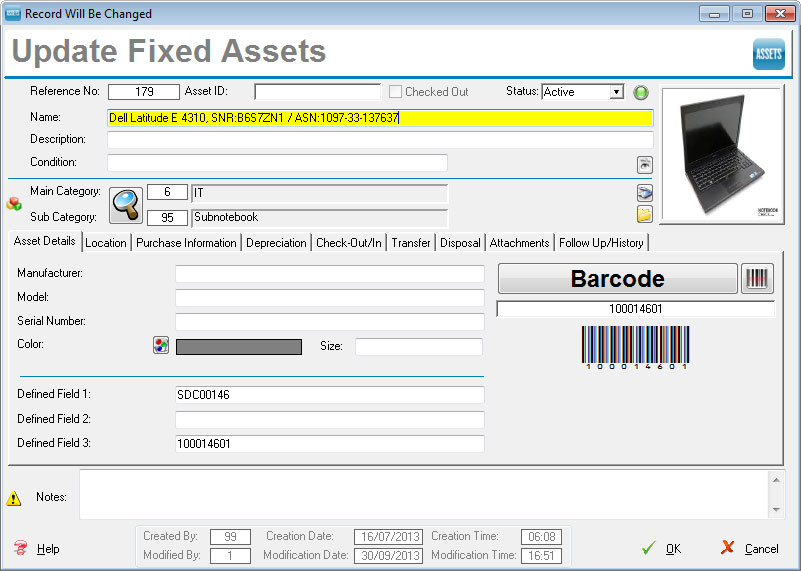
Task: Toggle the Checked Out checkbox
Action: [x=396, y=92]
